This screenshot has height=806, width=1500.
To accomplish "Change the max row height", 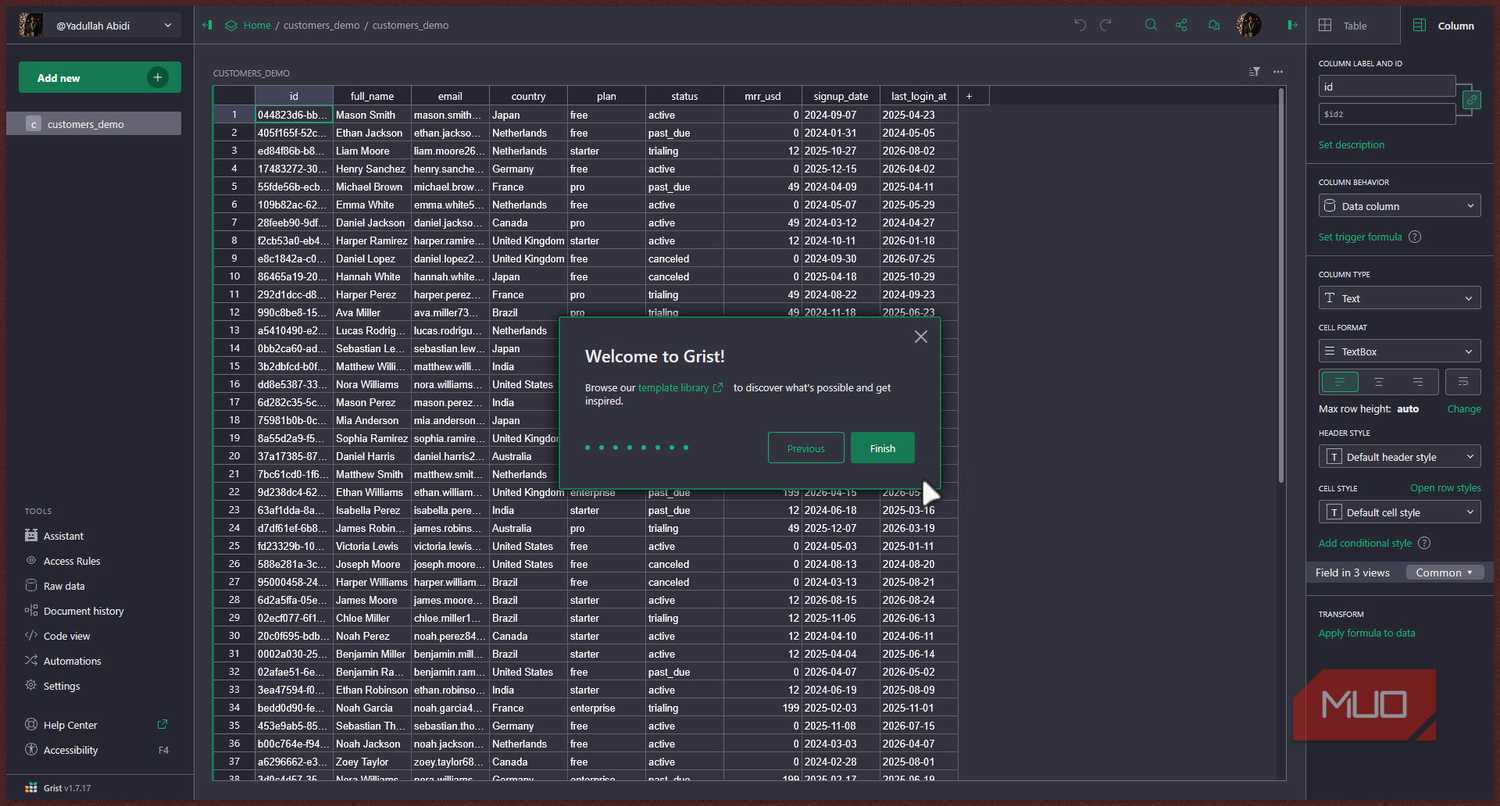I will 1464,409.
